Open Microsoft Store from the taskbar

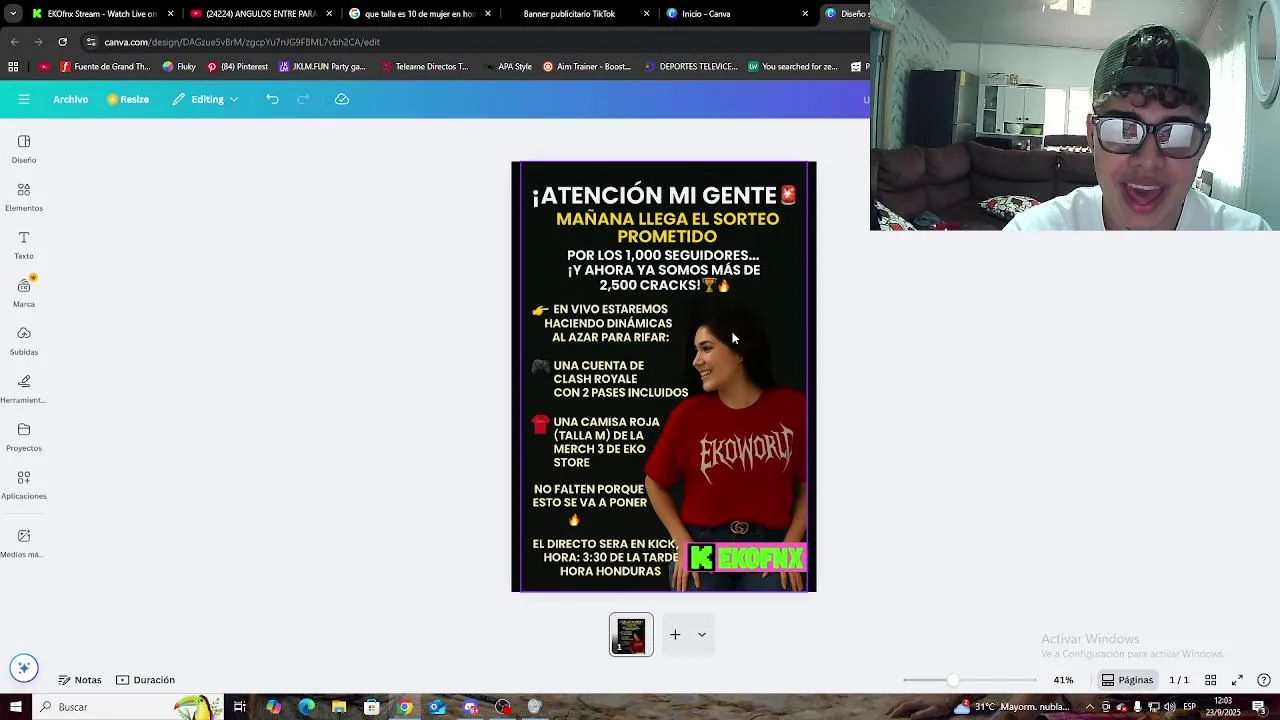coord(371,707)
